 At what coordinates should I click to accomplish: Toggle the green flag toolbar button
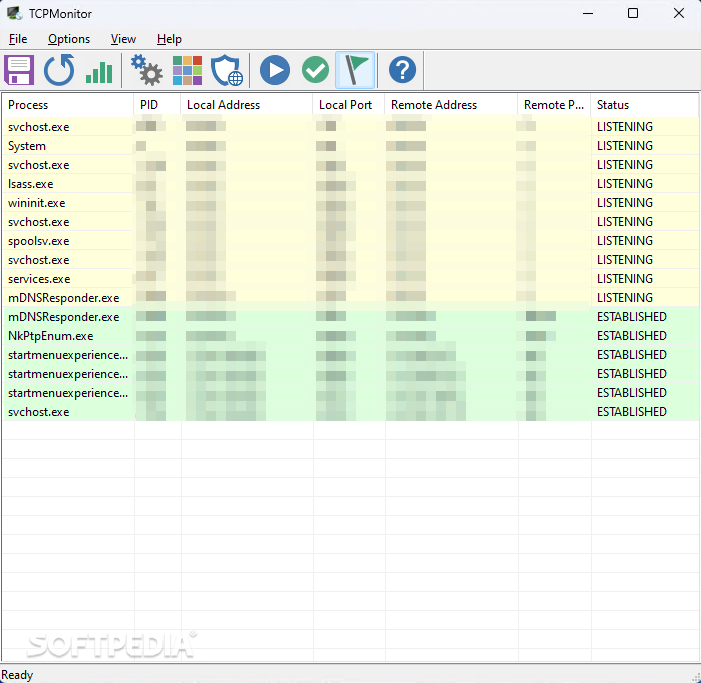[x=355, y=70]
